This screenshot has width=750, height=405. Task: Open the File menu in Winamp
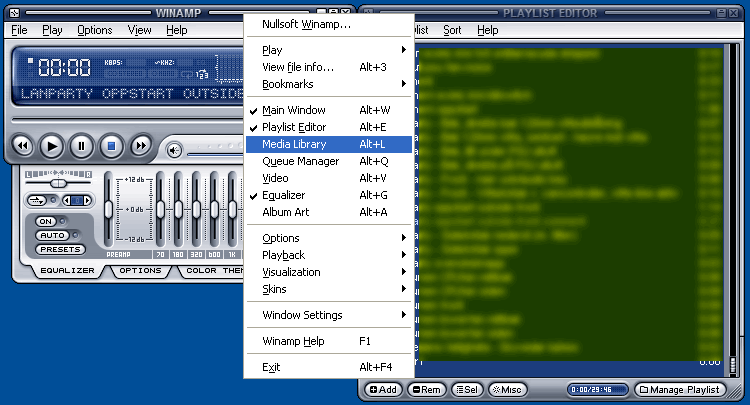pos(19,30)
